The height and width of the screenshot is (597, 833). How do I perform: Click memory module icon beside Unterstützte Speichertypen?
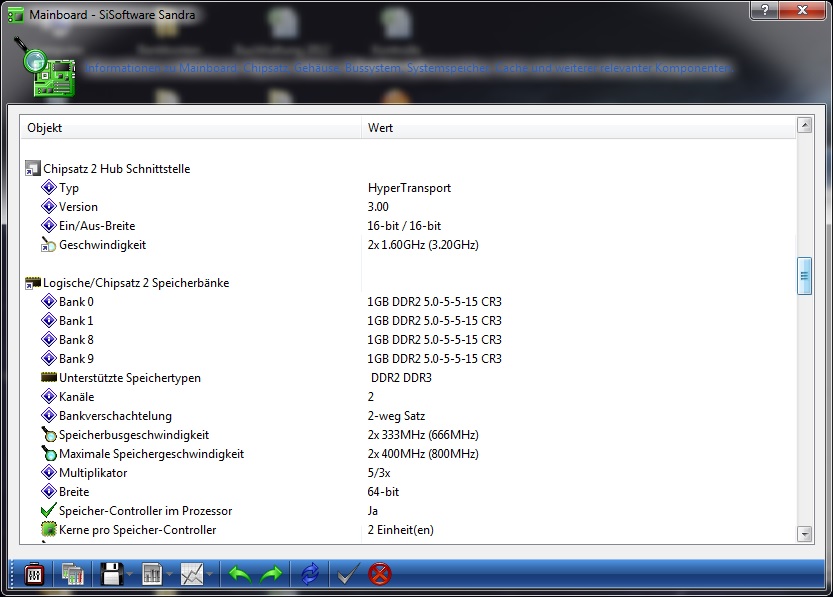click(49, 378)
